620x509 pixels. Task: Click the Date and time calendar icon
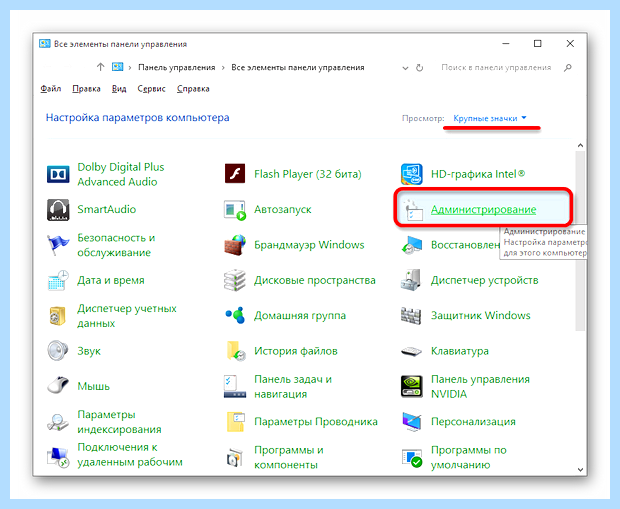coord(58,280)
